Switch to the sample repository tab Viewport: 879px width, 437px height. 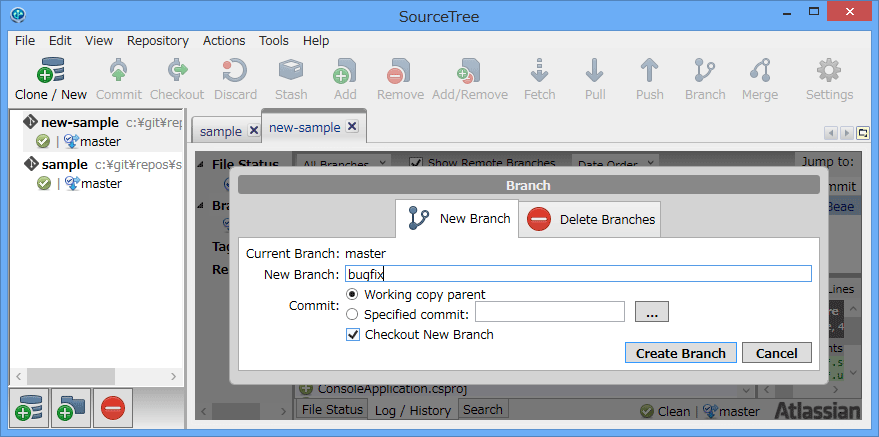pyautogui.click(x=226, y=131)
